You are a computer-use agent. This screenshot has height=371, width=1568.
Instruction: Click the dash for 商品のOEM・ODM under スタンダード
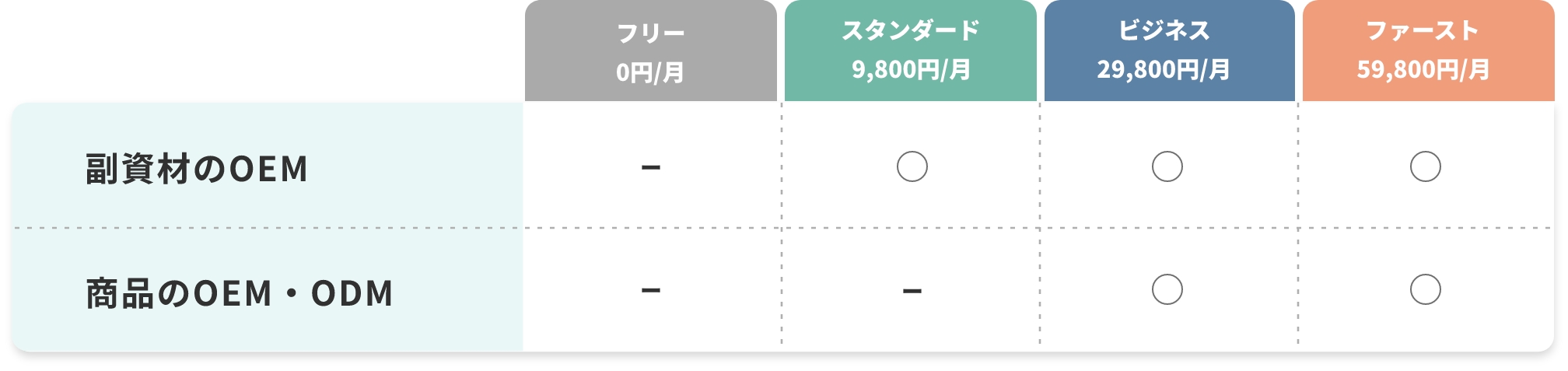(912, 292)
